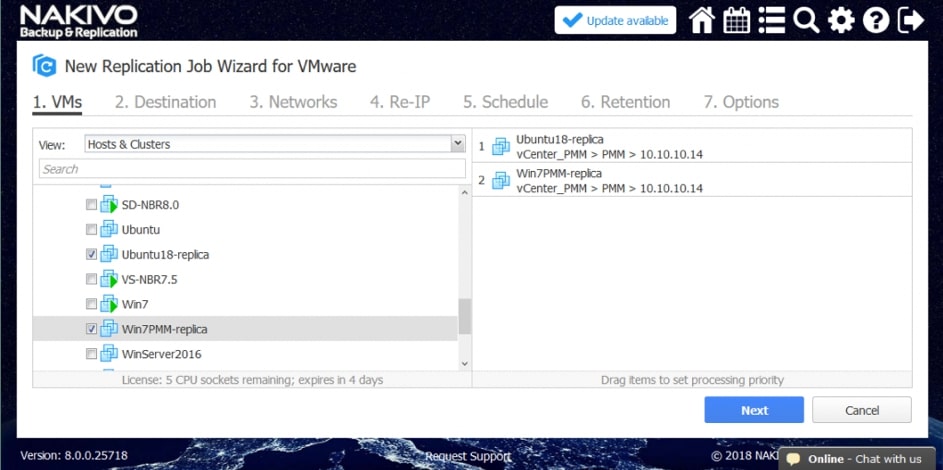Click the tree scroll down arrow
This screenshot has width=943, height=470.
coord(464,364)
